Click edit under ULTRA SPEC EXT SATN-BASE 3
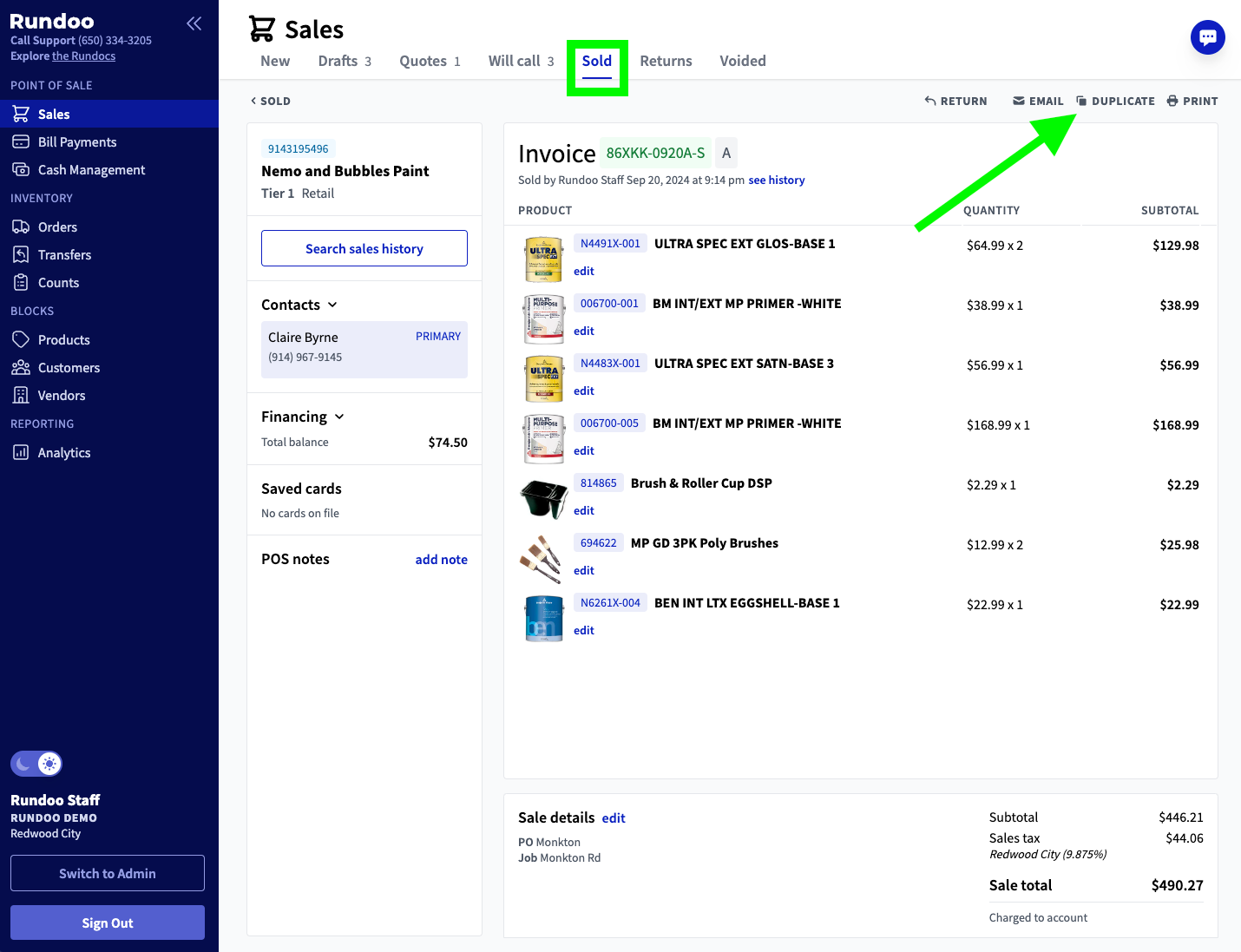The width and height of the screenshot is (1241, 952). point(584,391)
